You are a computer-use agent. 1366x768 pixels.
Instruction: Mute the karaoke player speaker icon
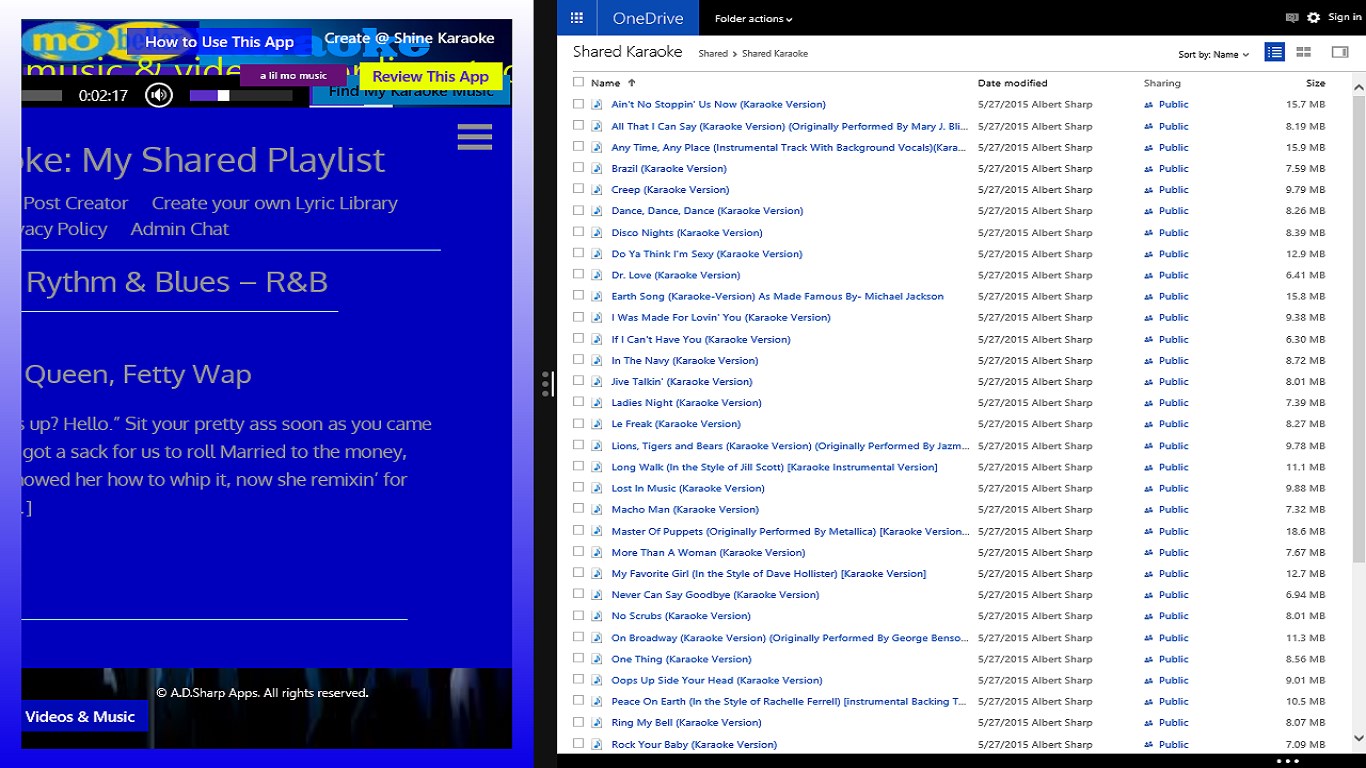[x=158, y=94]
